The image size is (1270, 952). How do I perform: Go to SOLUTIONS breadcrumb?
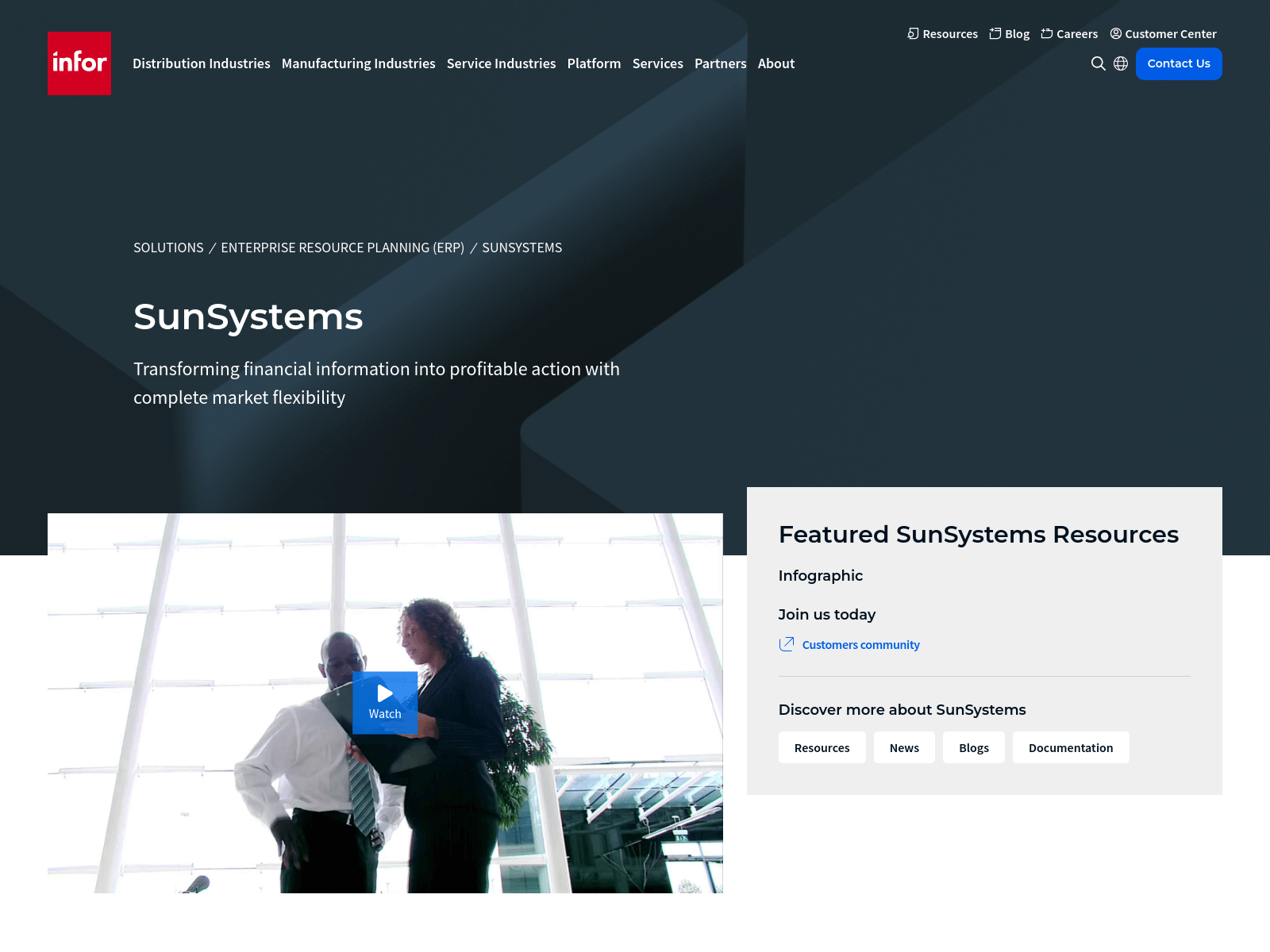click(x=168, y=248)
